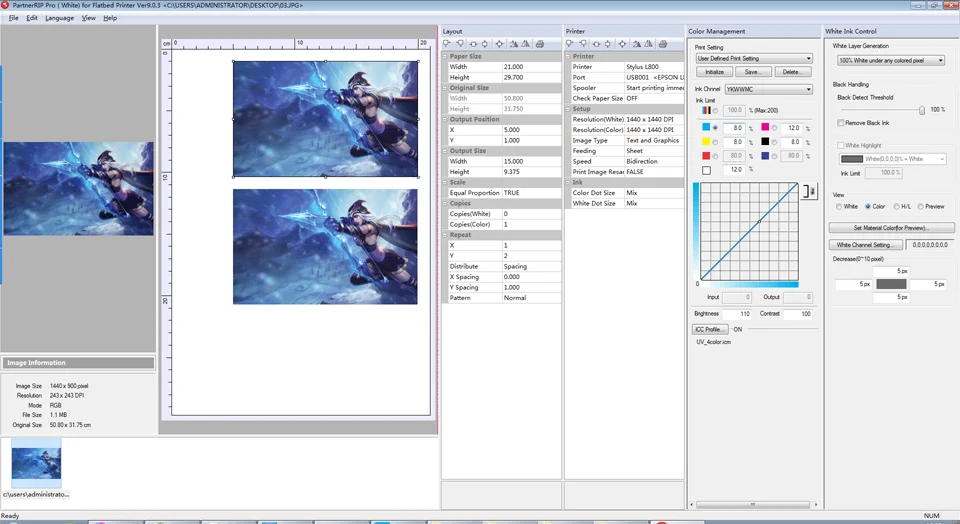Open the User Defined Print Setting dropdown
The width and height of the screenshot is (960, 524).
coord(754,59)
